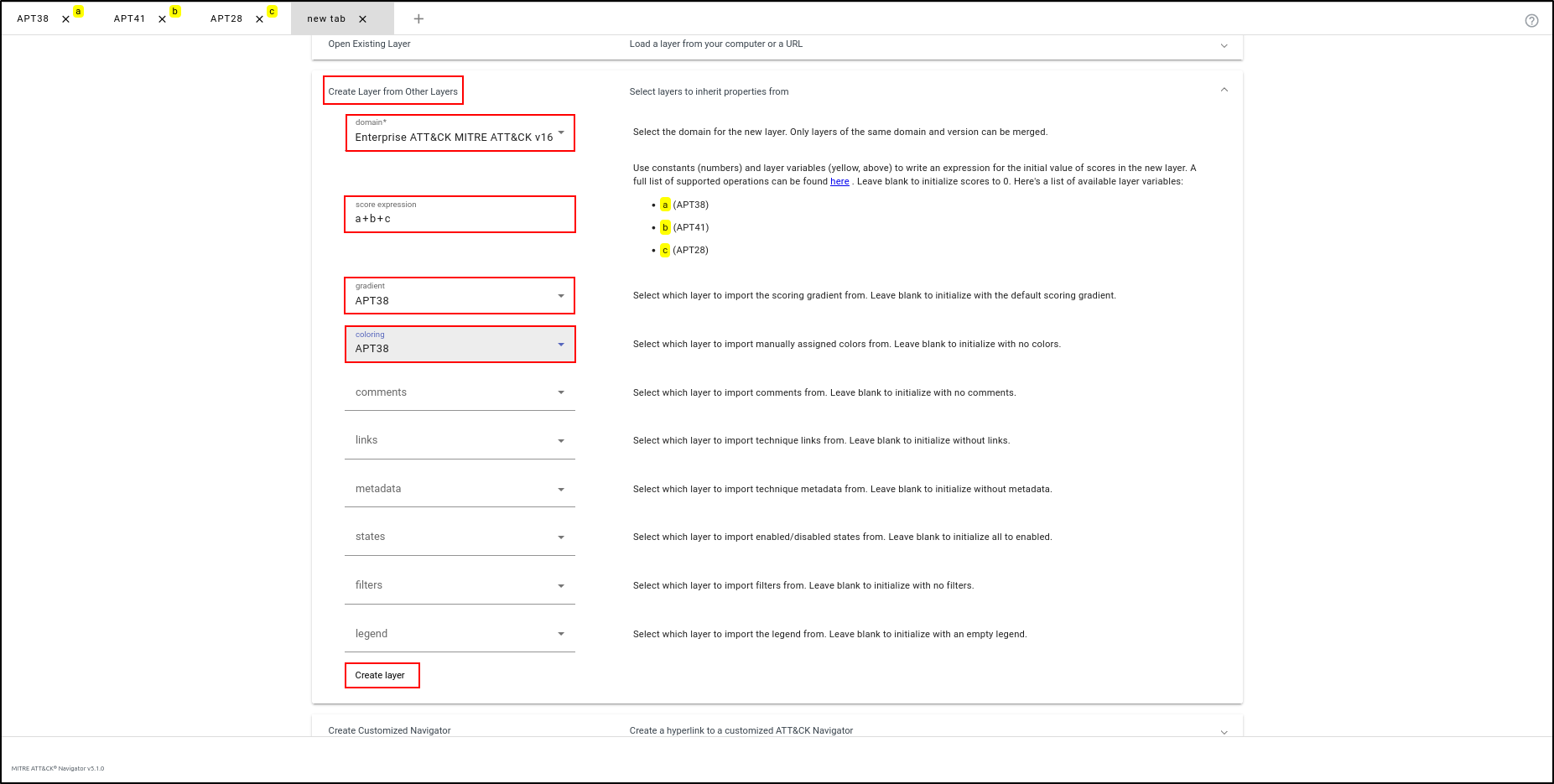Collapse Create Layer from Other Layers section

(x=1224, y=90)
